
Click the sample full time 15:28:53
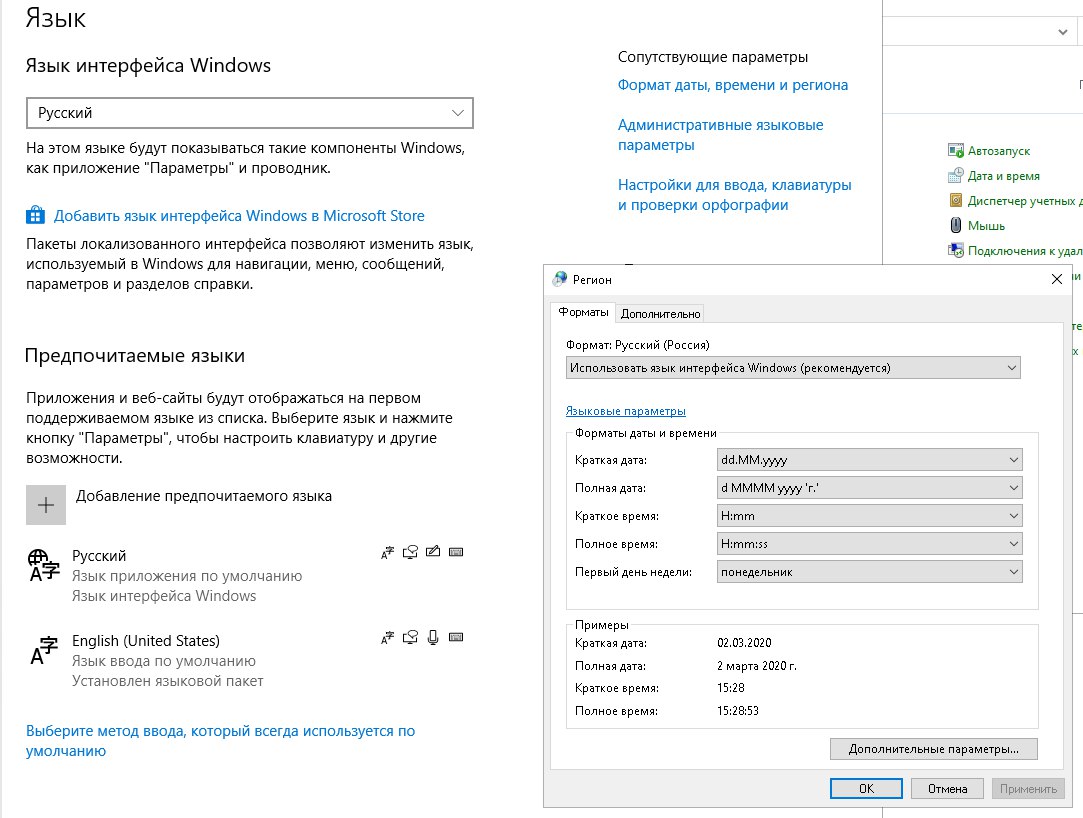coord(738,710)
